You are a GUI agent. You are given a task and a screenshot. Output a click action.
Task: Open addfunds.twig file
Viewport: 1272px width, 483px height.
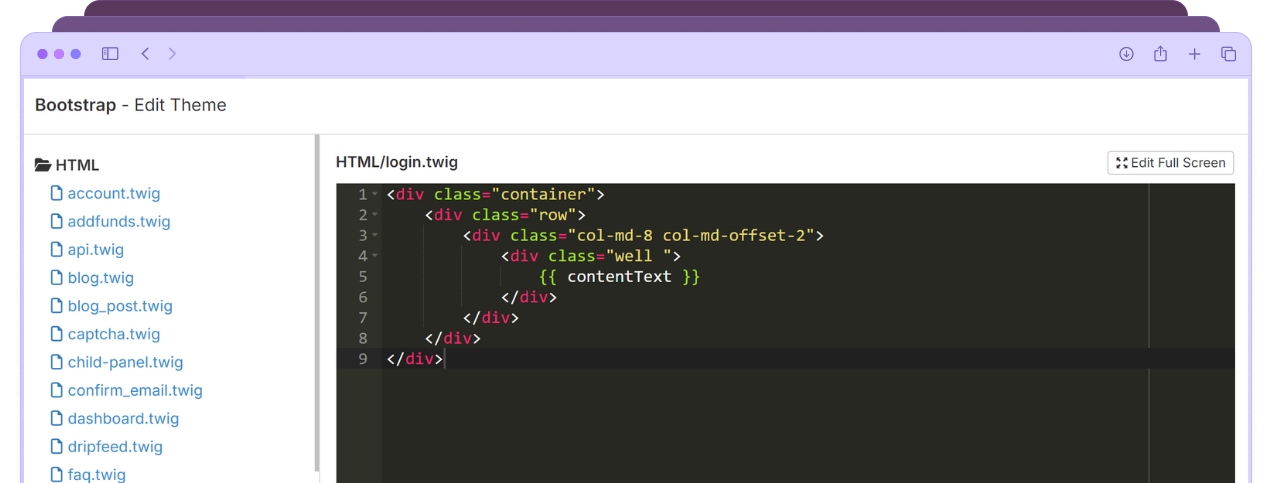click(118, 221)
